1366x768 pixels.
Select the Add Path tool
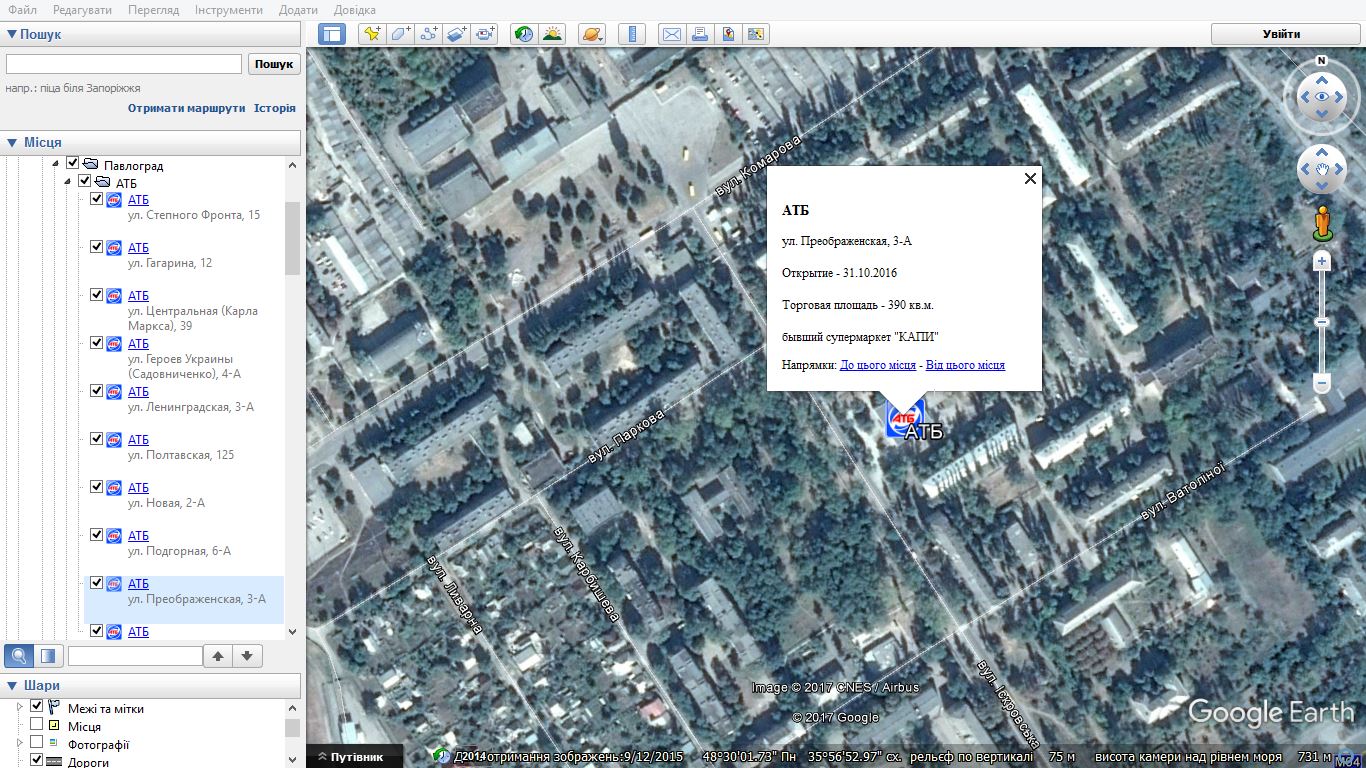[x=429, y=34]
